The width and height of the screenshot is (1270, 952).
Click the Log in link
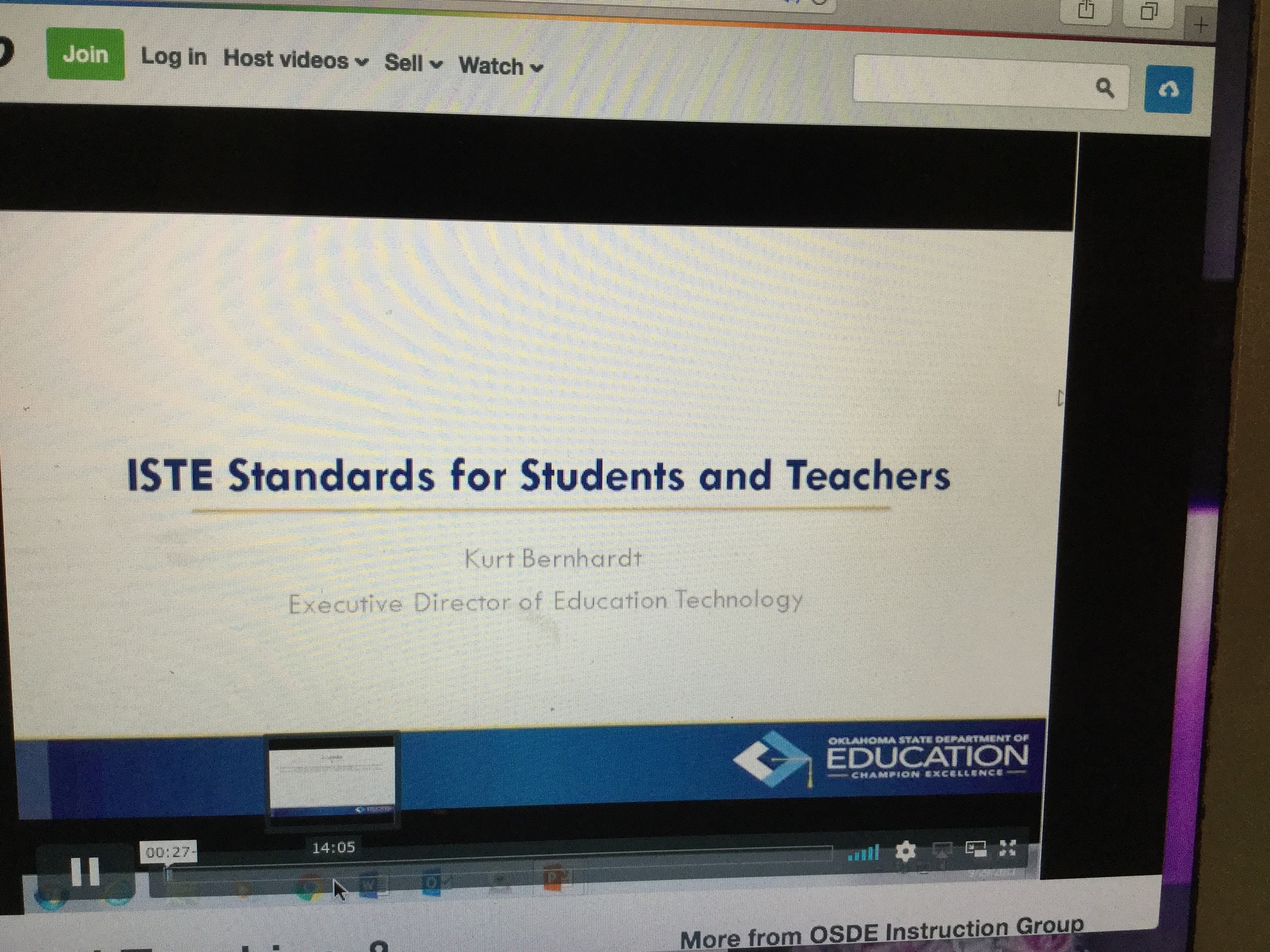174,57
